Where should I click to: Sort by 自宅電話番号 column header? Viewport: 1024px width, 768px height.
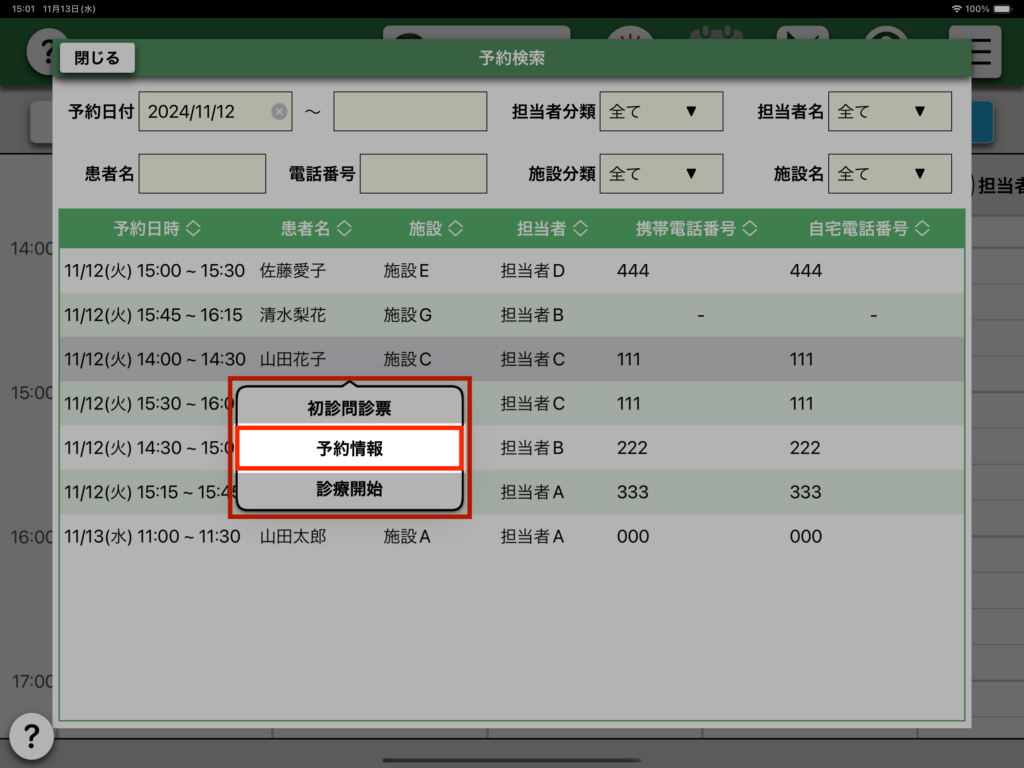869,229
